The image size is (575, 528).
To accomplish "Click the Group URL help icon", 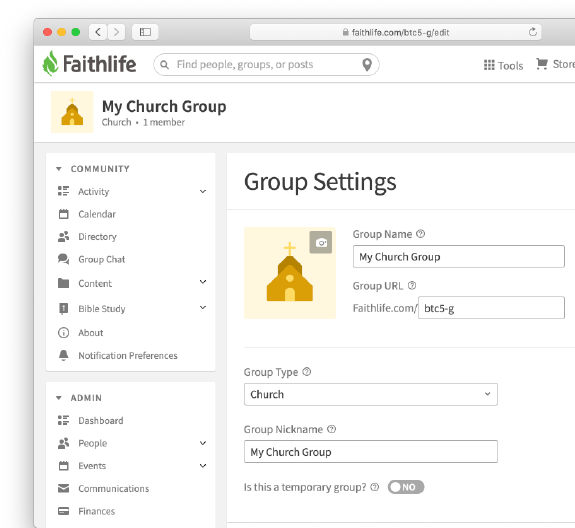I will [x=412, y=285].
